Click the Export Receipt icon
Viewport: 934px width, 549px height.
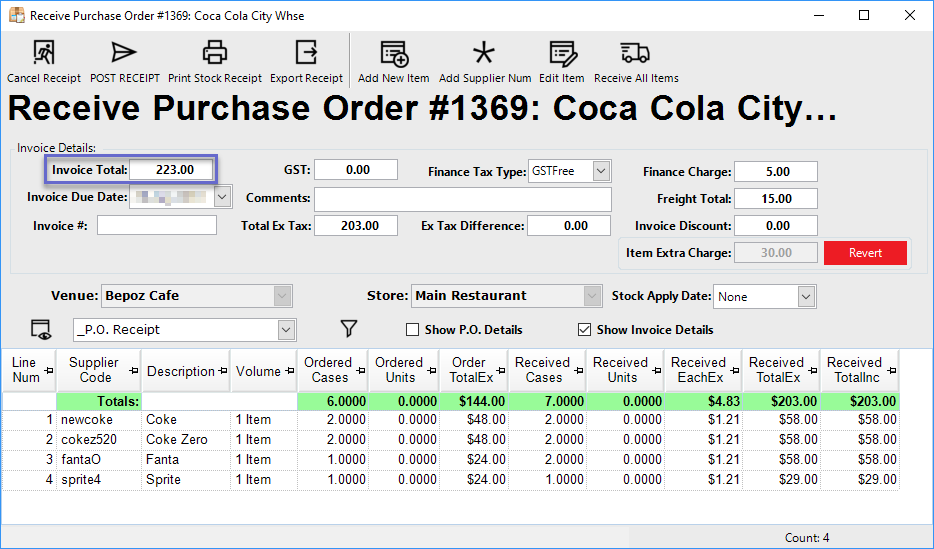306,54
